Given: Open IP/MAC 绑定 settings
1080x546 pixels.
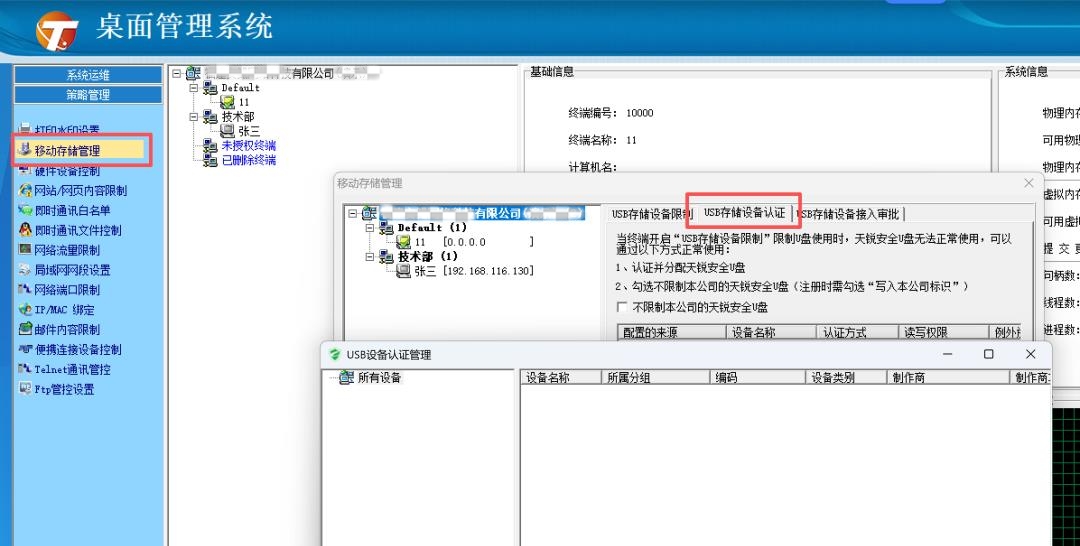Looking at the screenshot, I should [64, 310].
